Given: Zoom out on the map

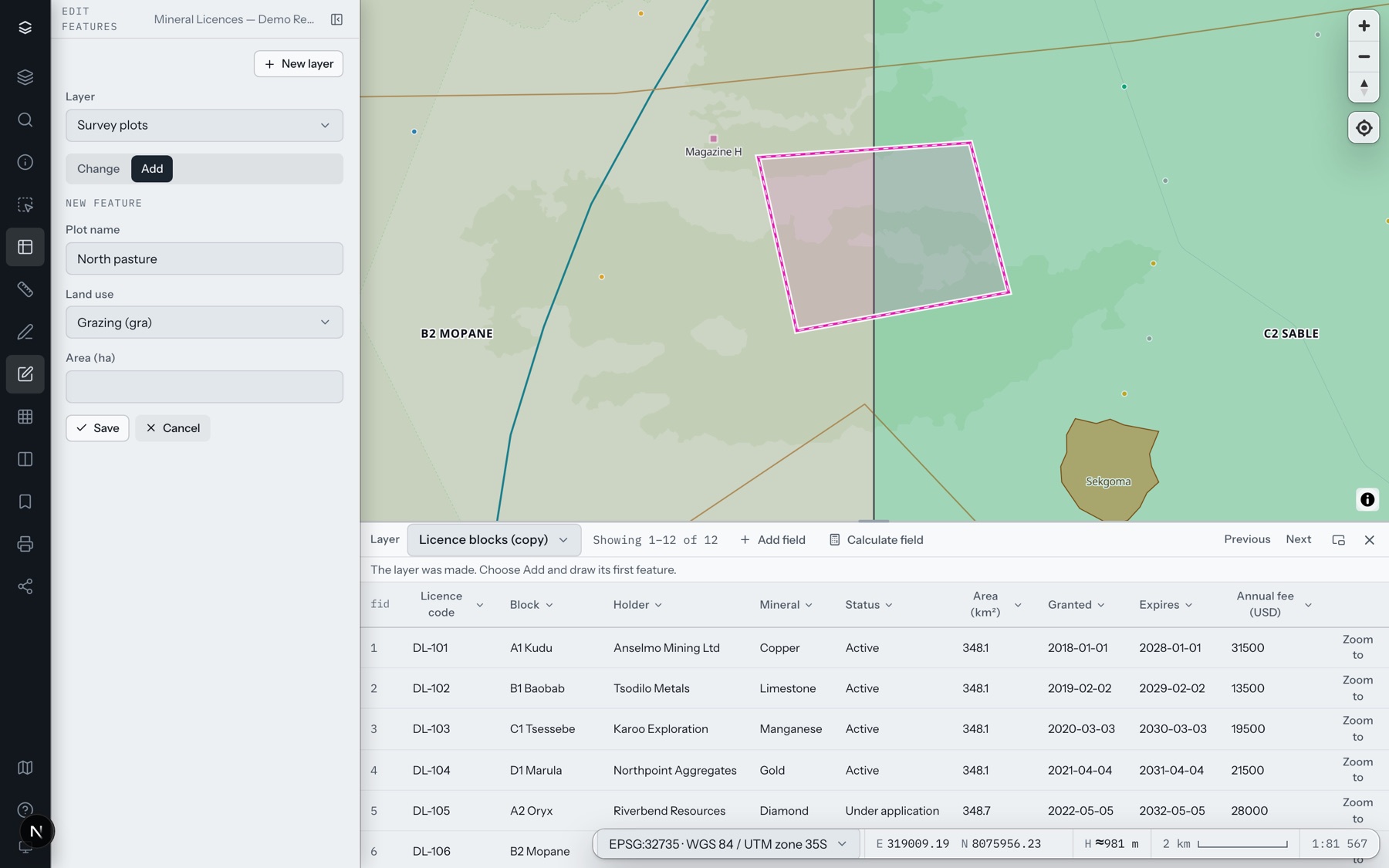Looking at the screenshot, I should click(x=1364, y=56).
